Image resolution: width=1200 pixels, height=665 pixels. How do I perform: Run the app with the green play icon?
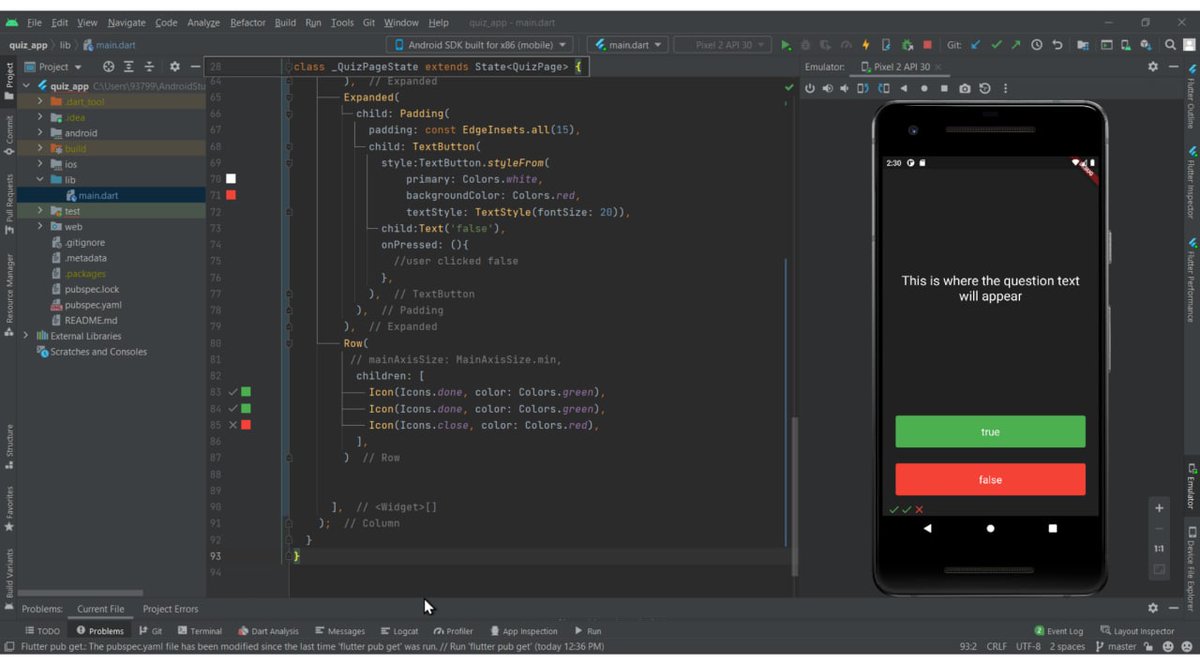(x=786, y=45)
